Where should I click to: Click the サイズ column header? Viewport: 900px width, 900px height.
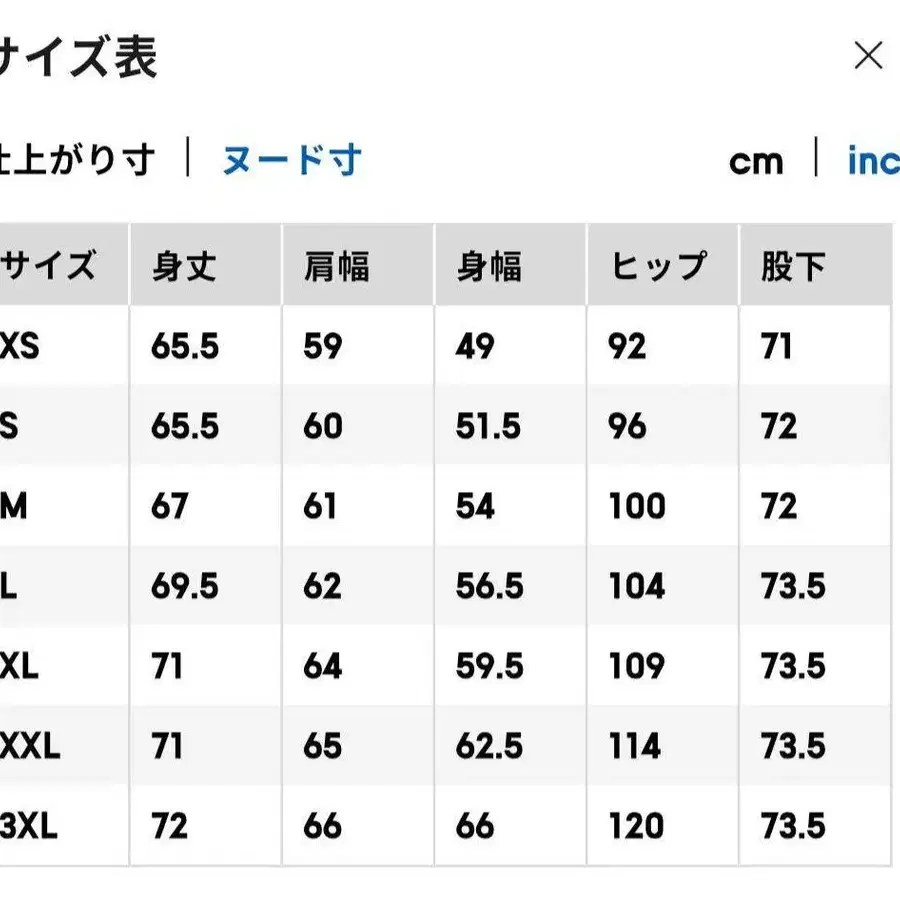tap(48, 267)
